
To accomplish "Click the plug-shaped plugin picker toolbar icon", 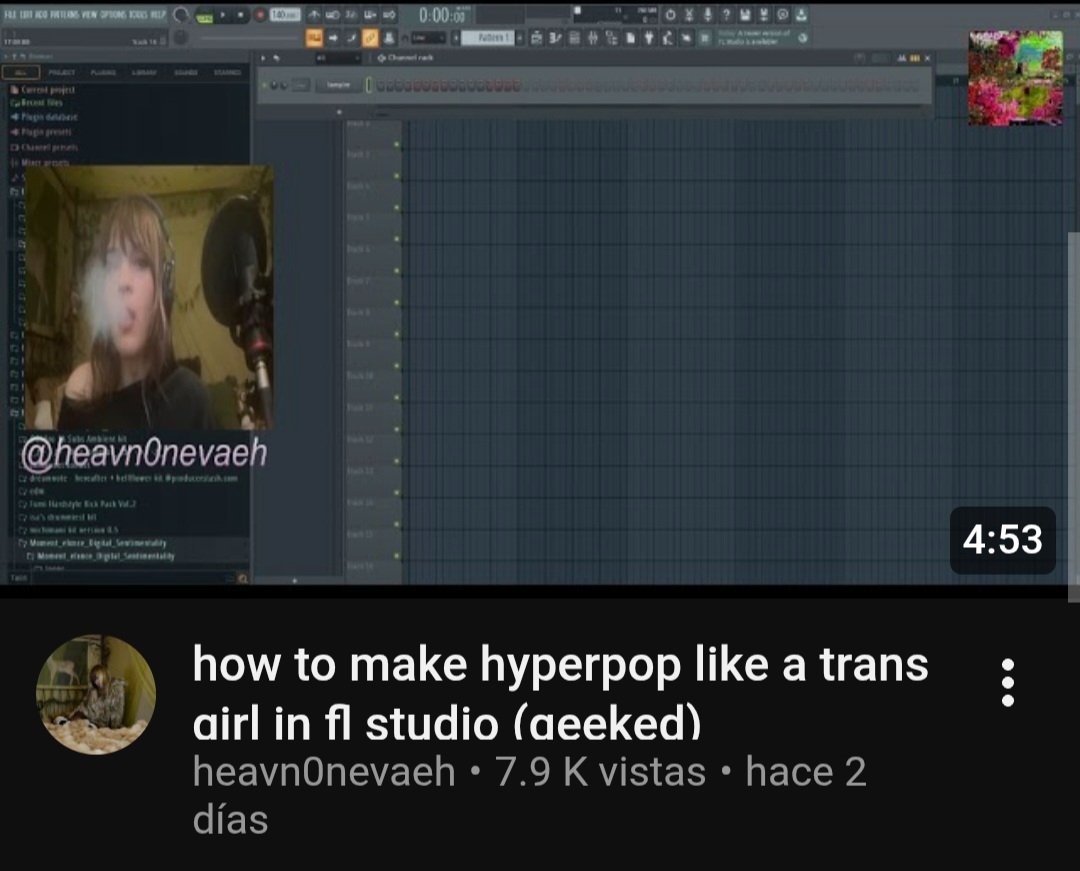I will [649, 38].
